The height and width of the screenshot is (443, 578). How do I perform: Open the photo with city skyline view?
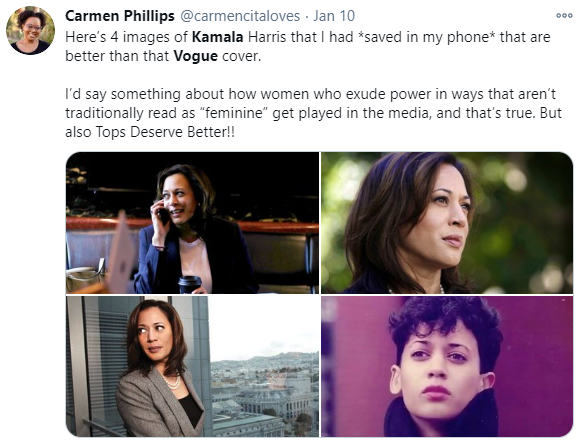pos(192,366)
